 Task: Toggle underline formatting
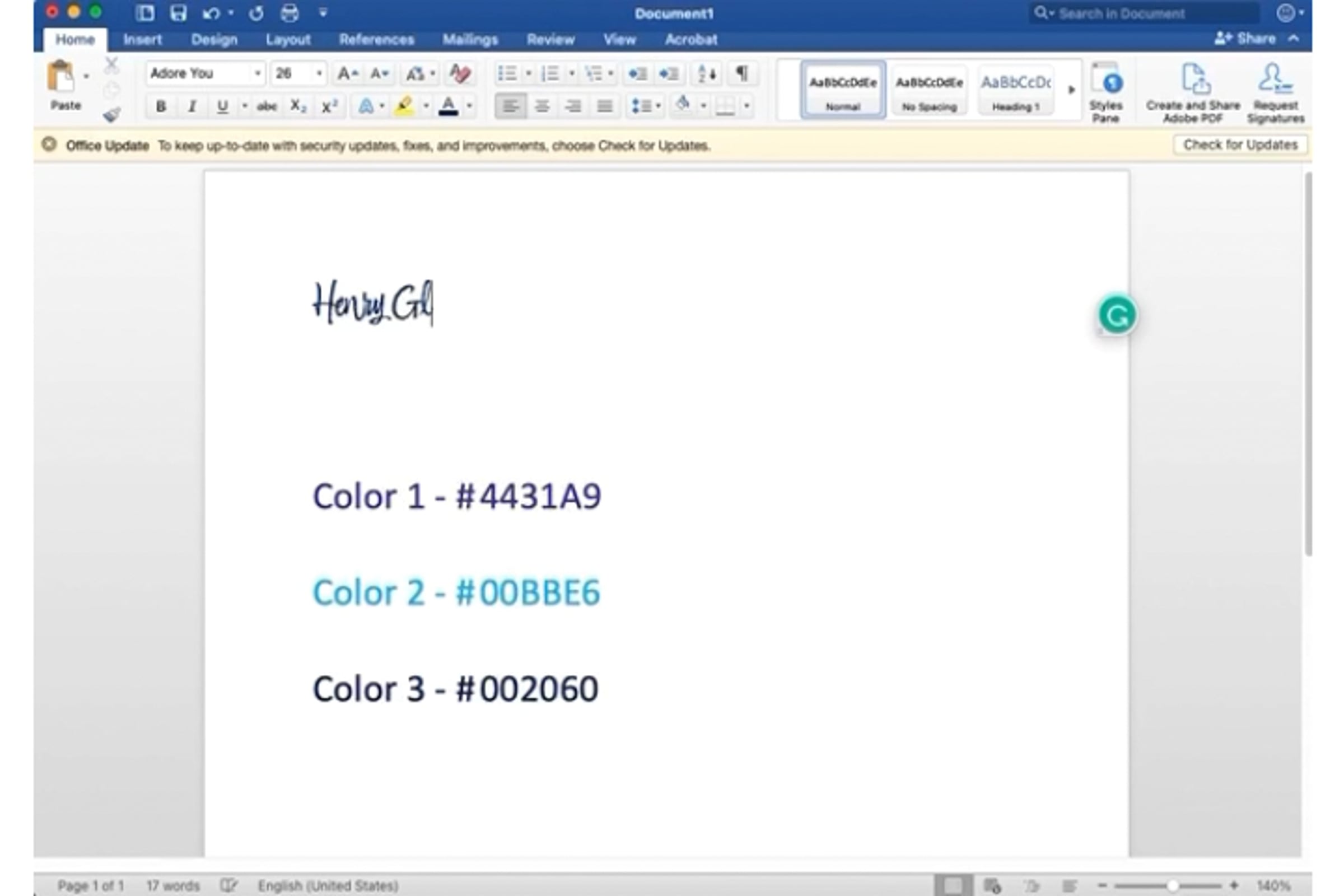coord(222,106)
